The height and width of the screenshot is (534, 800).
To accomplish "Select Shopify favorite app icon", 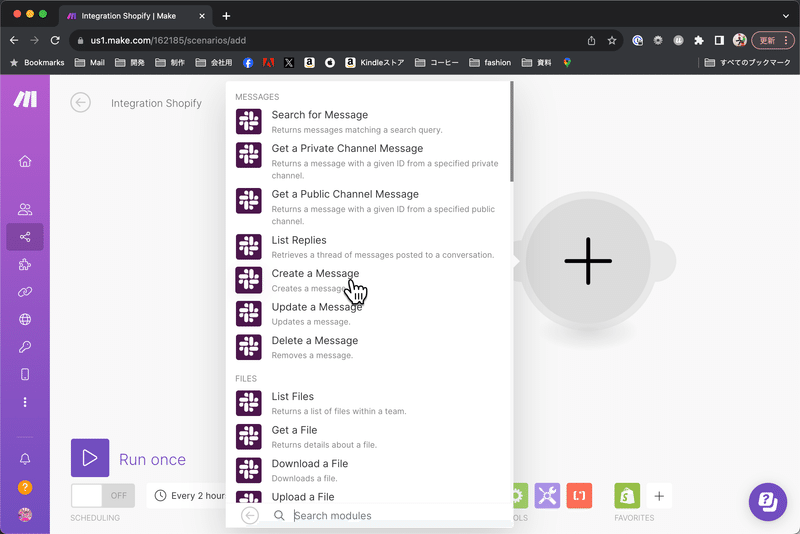I will pyautogui.click(x=627, y=496).
